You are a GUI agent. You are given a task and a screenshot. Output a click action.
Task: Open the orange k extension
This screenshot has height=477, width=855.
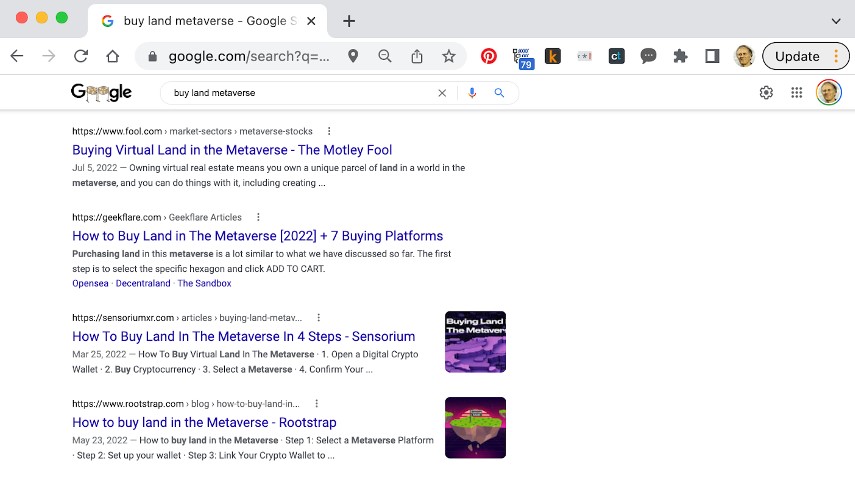[552, 56]
